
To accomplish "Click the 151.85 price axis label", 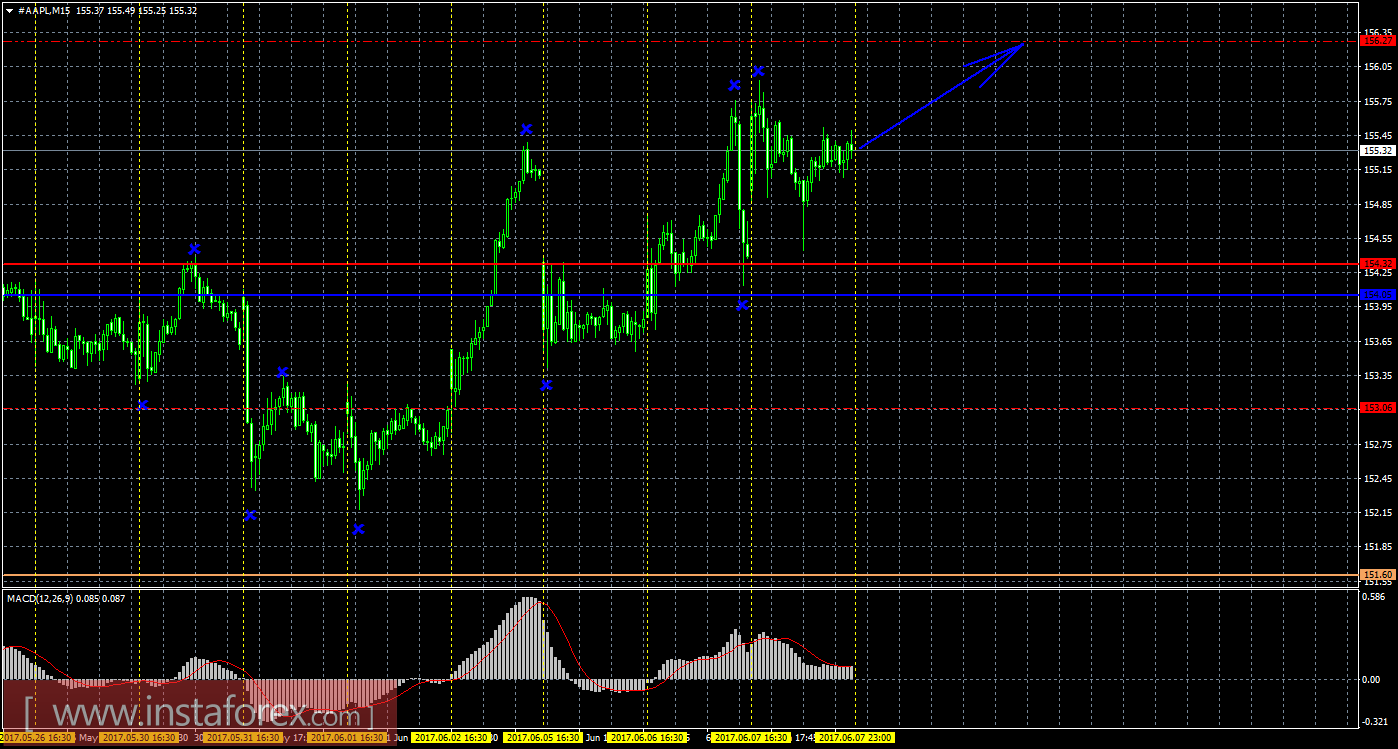I will pyautogui.click(x=1378, y=547).
